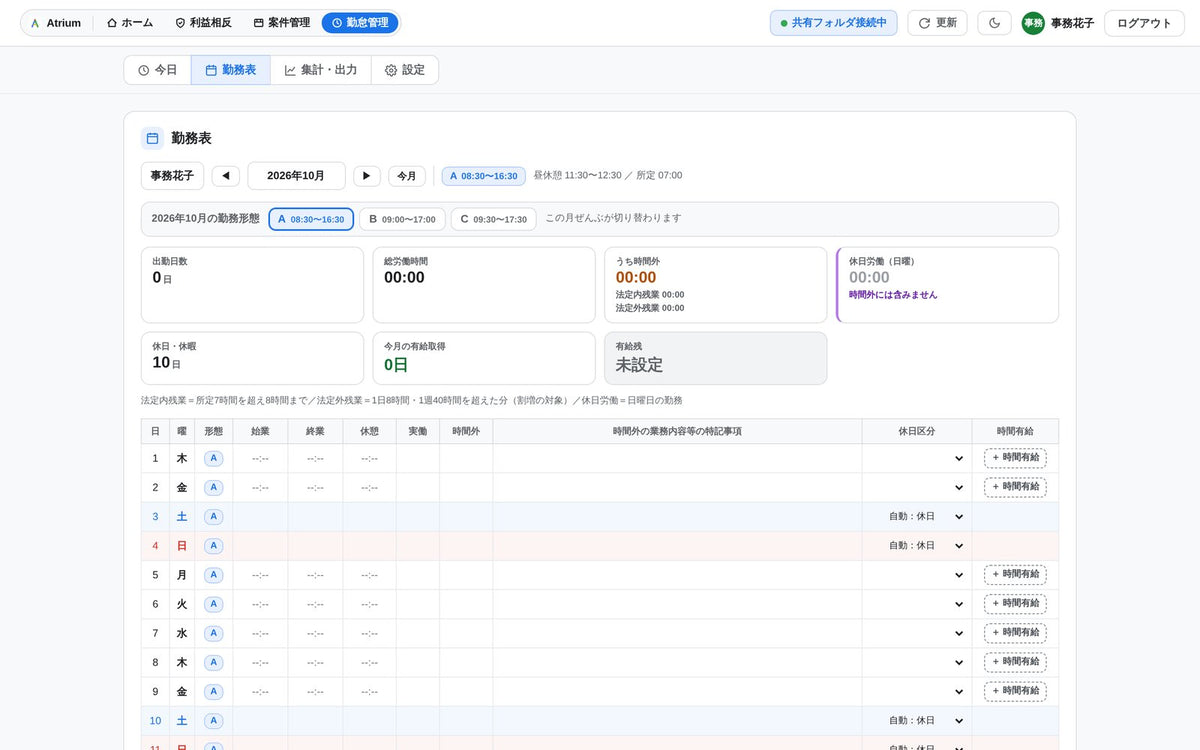
Task: Add 時間有給 for day 6
Action: [1015, 604]
